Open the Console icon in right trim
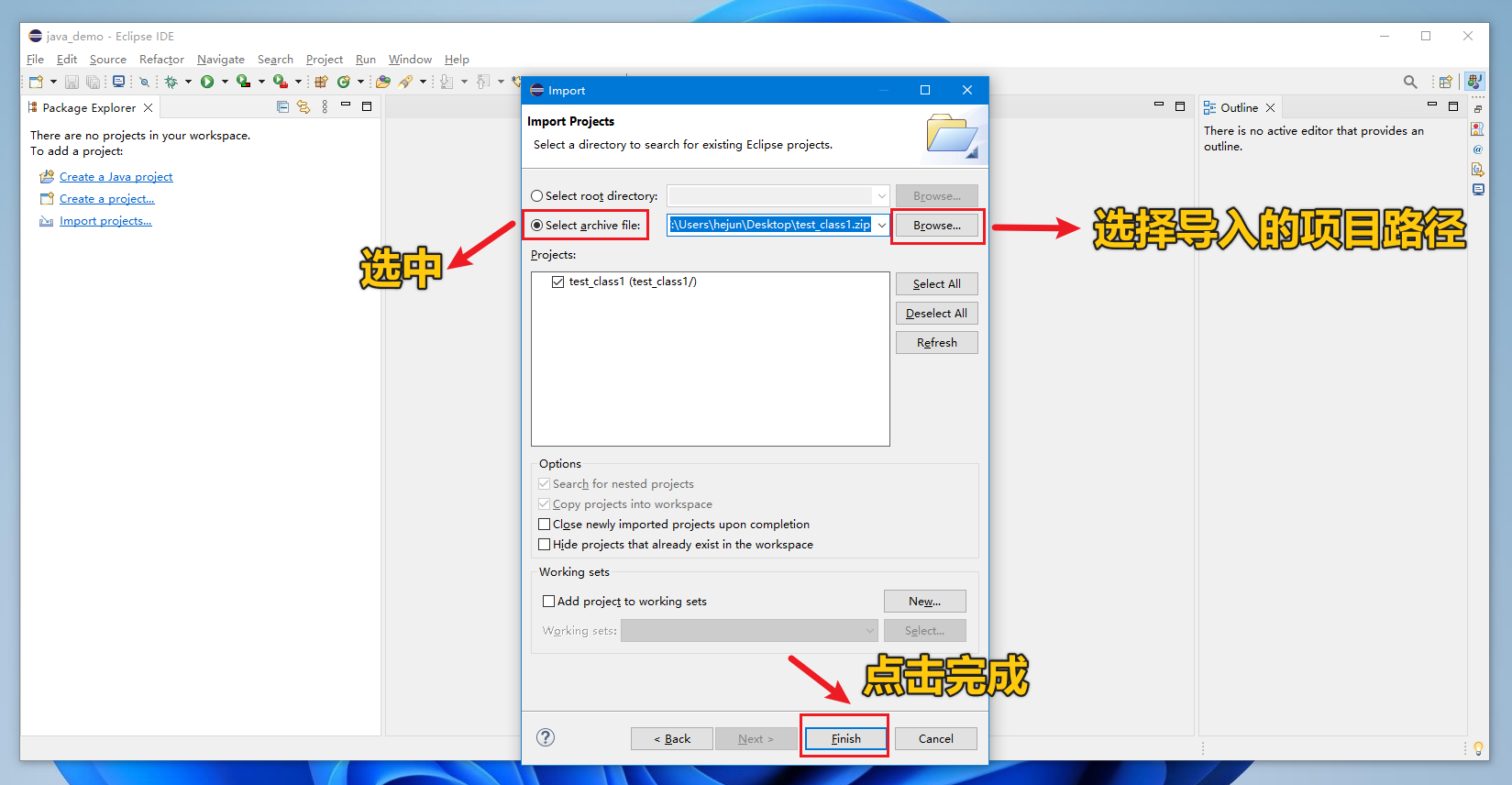Screen dimensions: 1512x785 coord(1477,190)
